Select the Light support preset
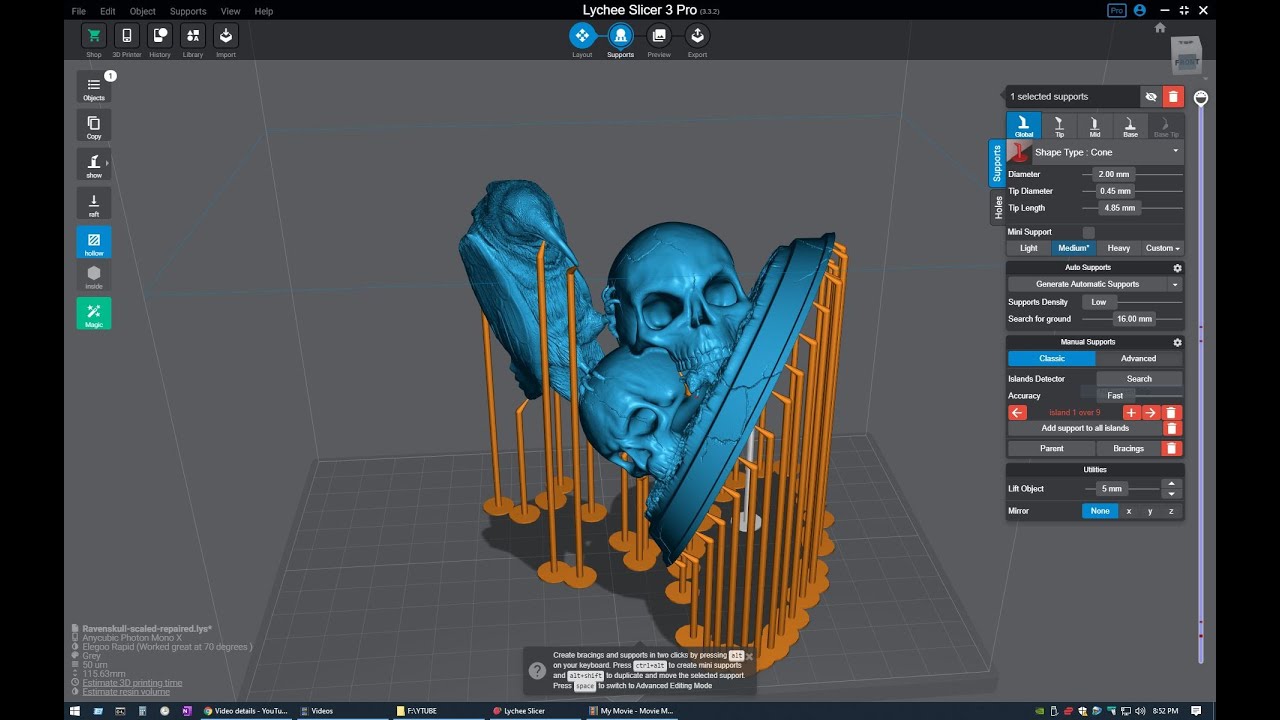Screen dimensions: 1280x720 point(1029,248)
